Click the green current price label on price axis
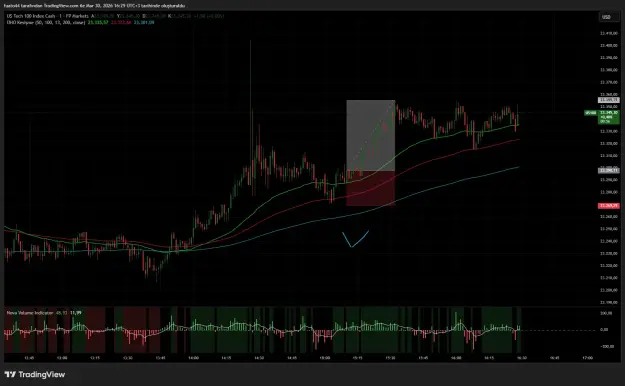Image resolution: width=625 pixels, height=386 pixels. [609, 117]
